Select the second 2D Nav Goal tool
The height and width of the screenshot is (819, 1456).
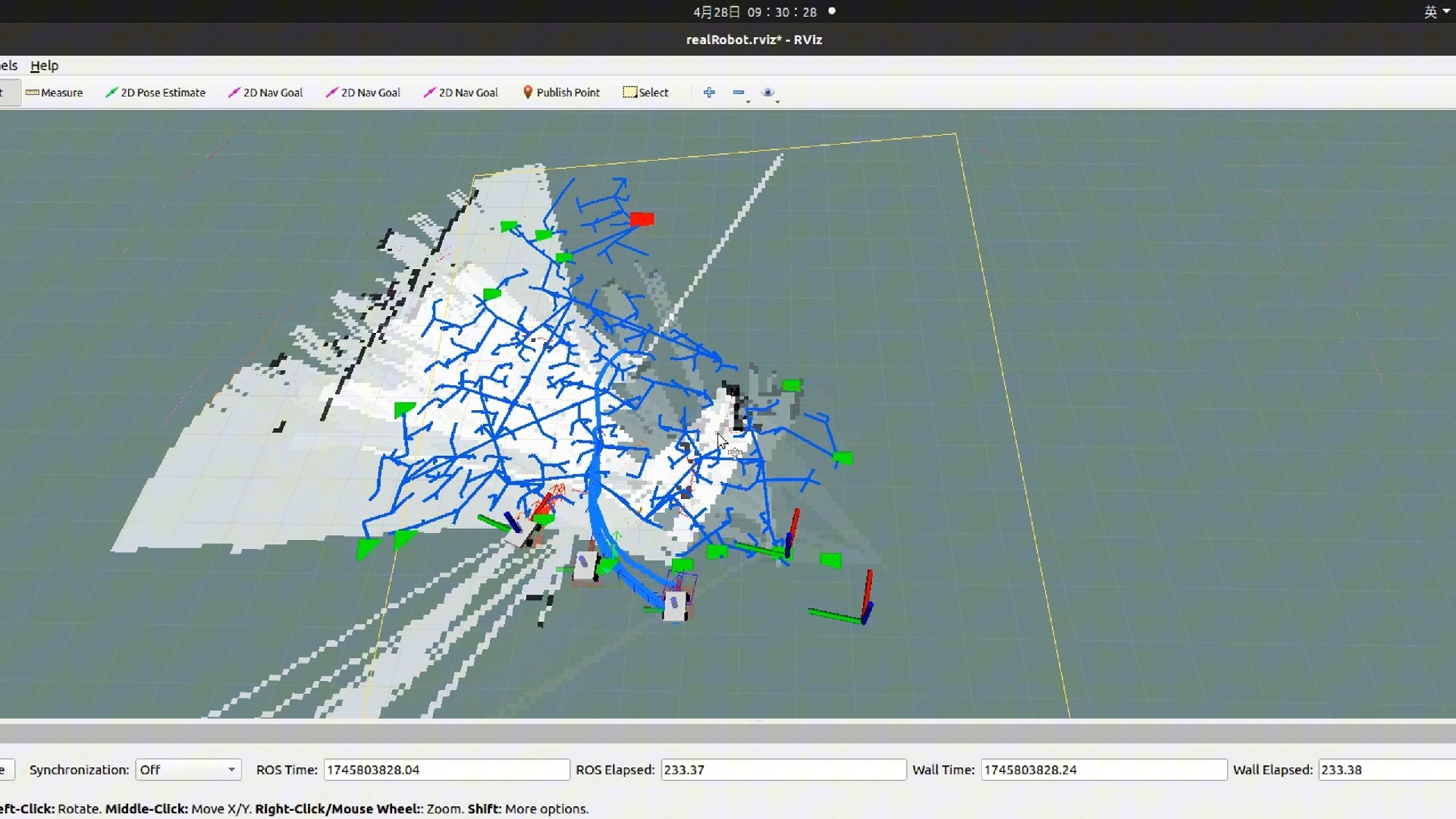363,93
